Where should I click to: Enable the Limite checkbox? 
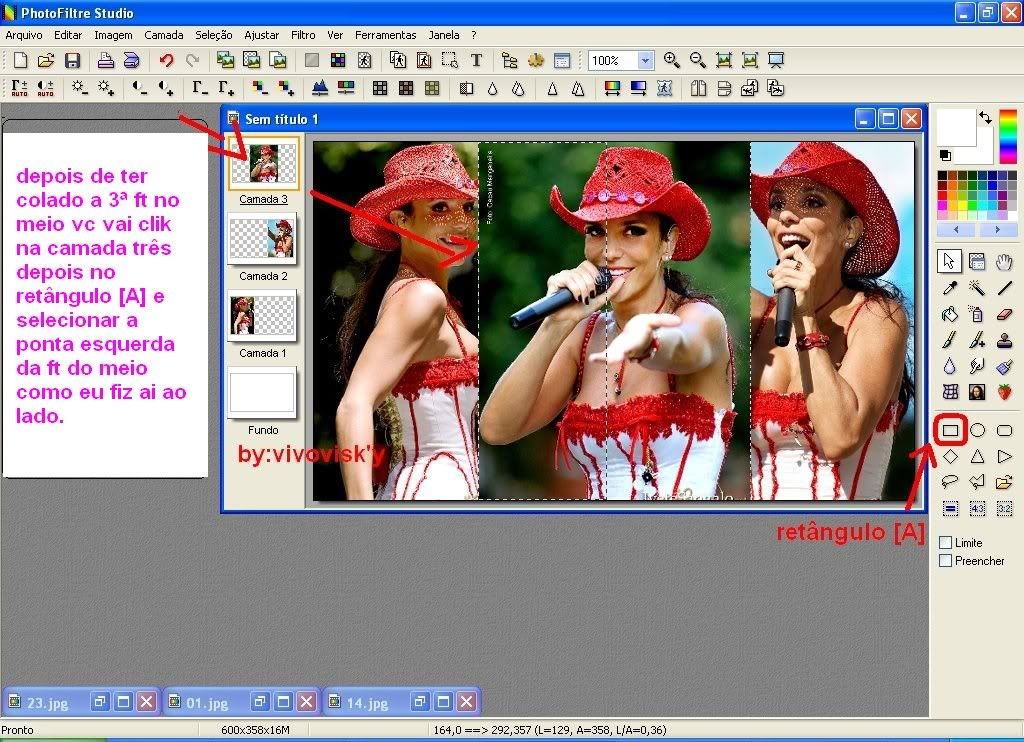coord(946,543)
